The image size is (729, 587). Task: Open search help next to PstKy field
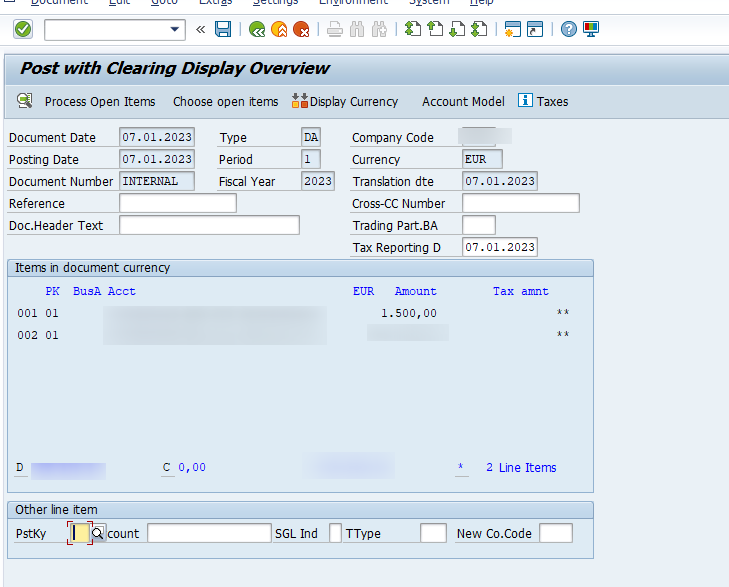coord(98,534)
